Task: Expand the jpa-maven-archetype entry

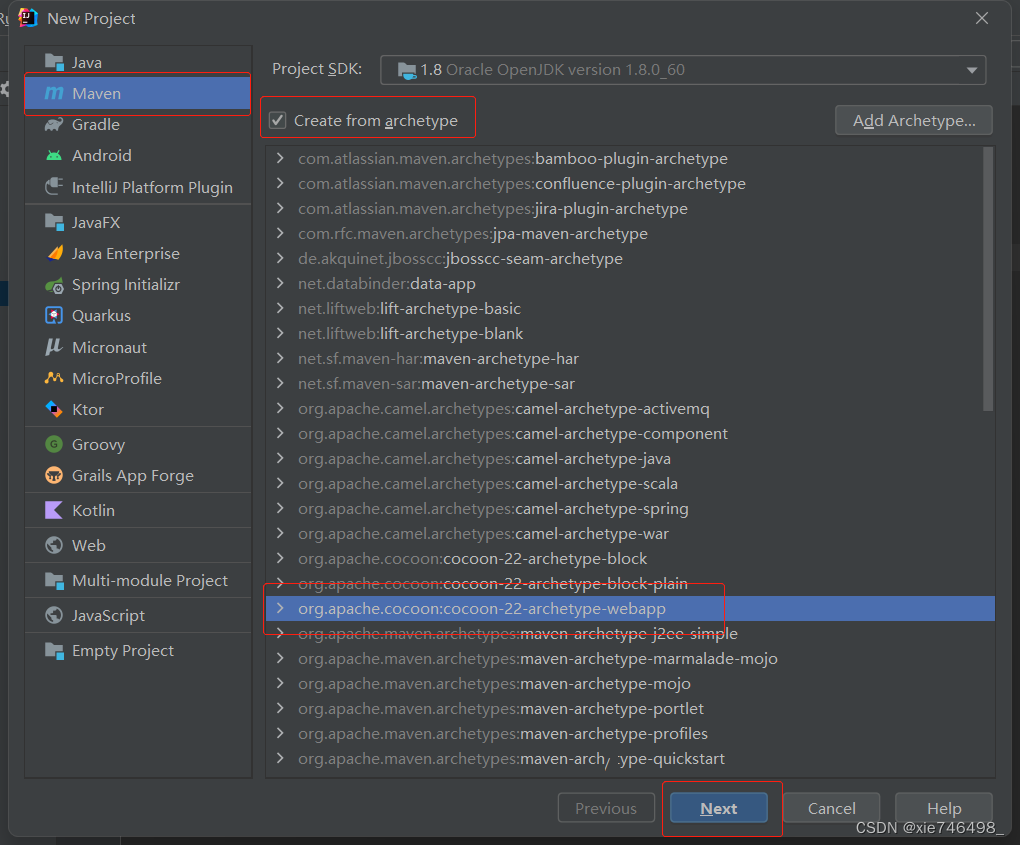Action: coord(280,233)
